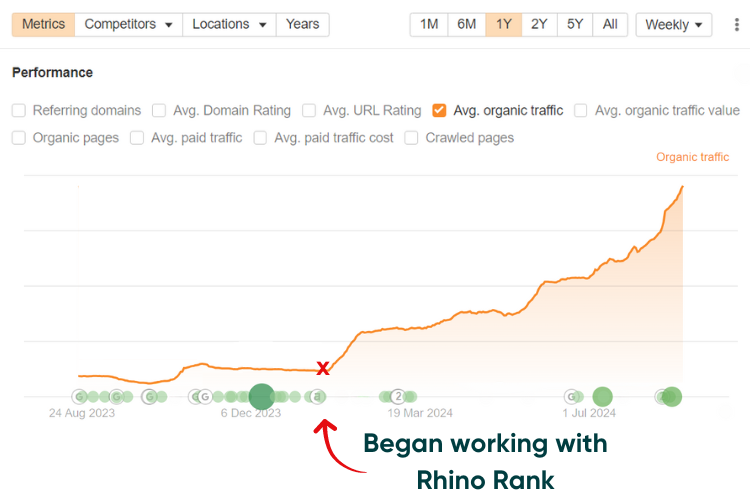
Task: Click the first Google update marker near 24 Aug 2023
Action: [x=79, y=397]
